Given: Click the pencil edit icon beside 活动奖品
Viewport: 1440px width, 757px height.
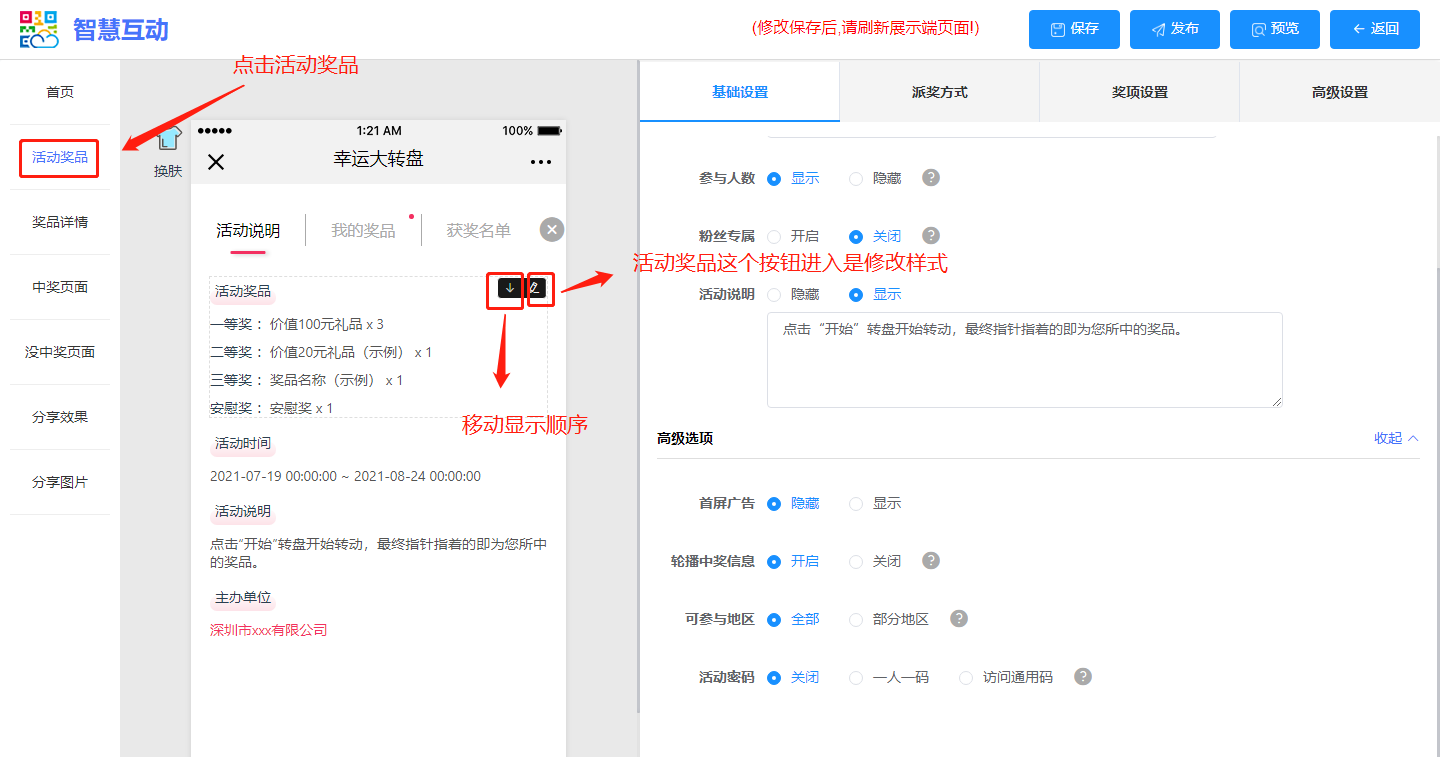Looking at the screenshot, I should coord(536,288).
